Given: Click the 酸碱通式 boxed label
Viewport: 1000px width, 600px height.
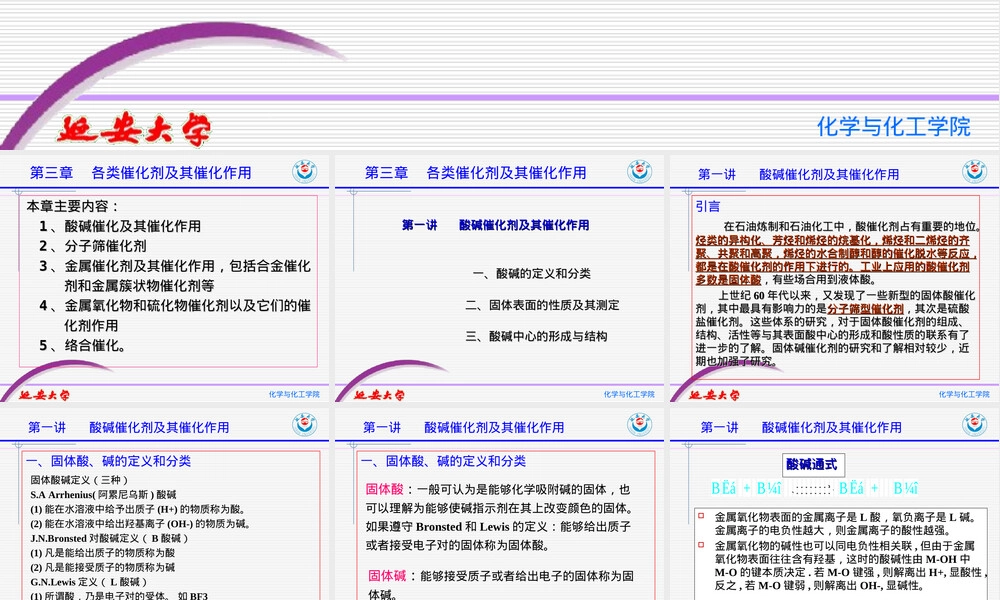Looking at the screenshot, I should coord(813,465).
